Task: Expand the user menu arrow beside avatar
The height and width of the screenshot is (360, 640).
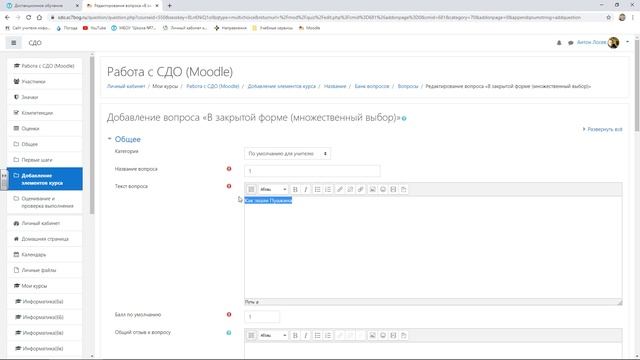Action: pyautogui.click(x=627, y=42)
